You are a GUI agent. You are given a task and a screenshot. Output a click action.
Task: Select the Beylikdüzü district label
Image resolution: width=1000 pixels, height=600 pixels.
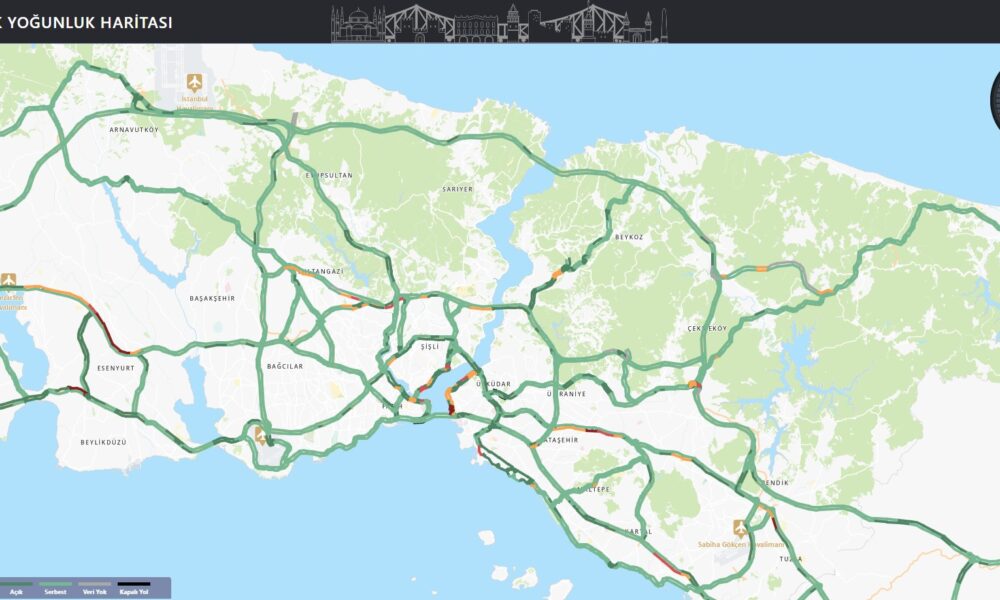tap(103, 442)
